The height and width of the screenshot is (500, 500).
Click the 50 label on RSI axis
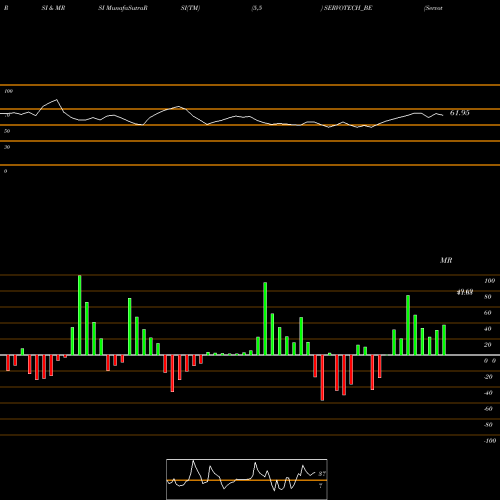pyautogui.click(x=7, y=131)
